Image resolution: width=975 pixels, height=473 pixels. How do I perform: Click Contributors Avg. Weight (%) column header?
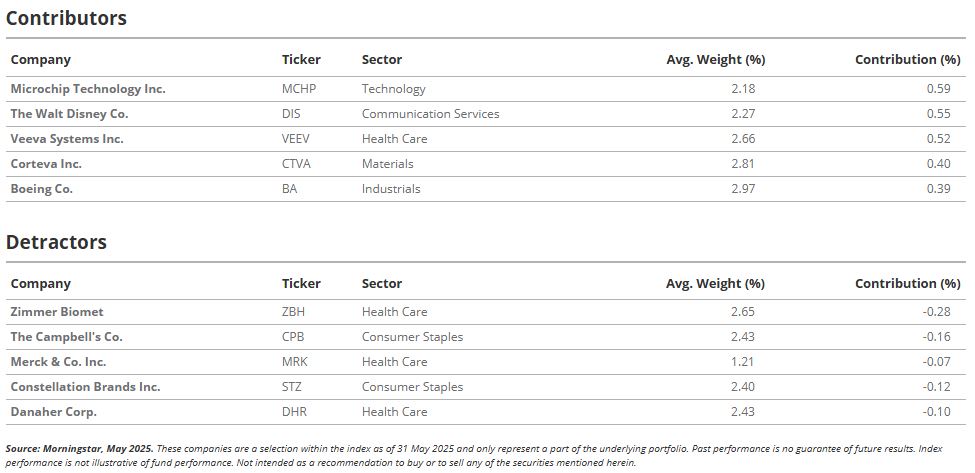click(x=716, y=60)
